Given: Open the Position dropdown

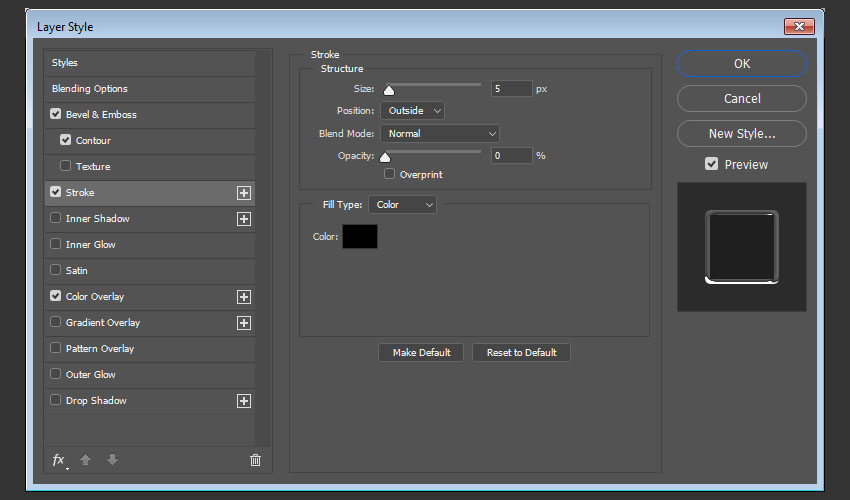Looking at the screenshot, I should pos(412,111).
